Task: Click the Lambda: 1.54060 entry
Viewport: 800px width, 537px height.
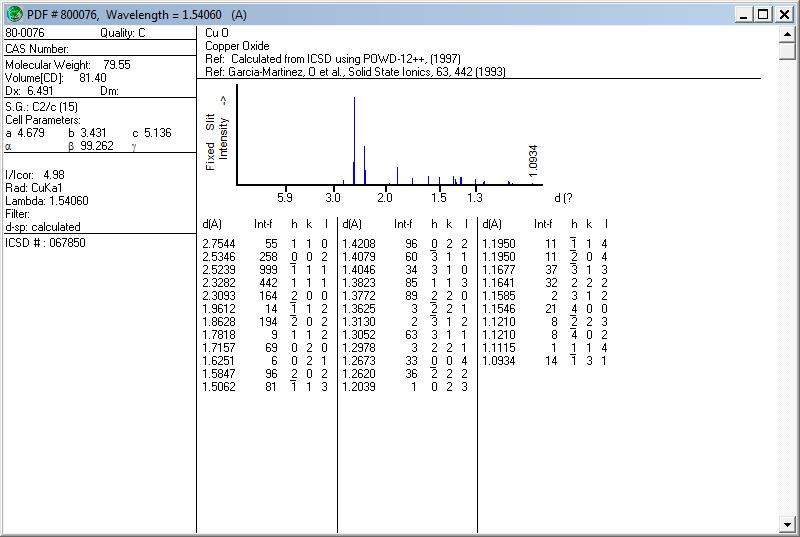Action: click(x=47, y=201)
